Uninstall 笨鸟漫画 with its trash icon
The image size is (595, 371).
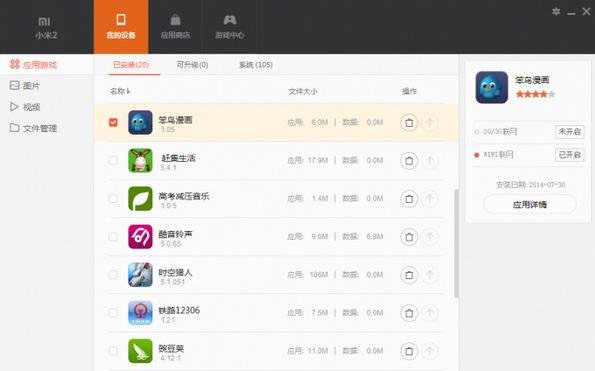click(409, 123)
